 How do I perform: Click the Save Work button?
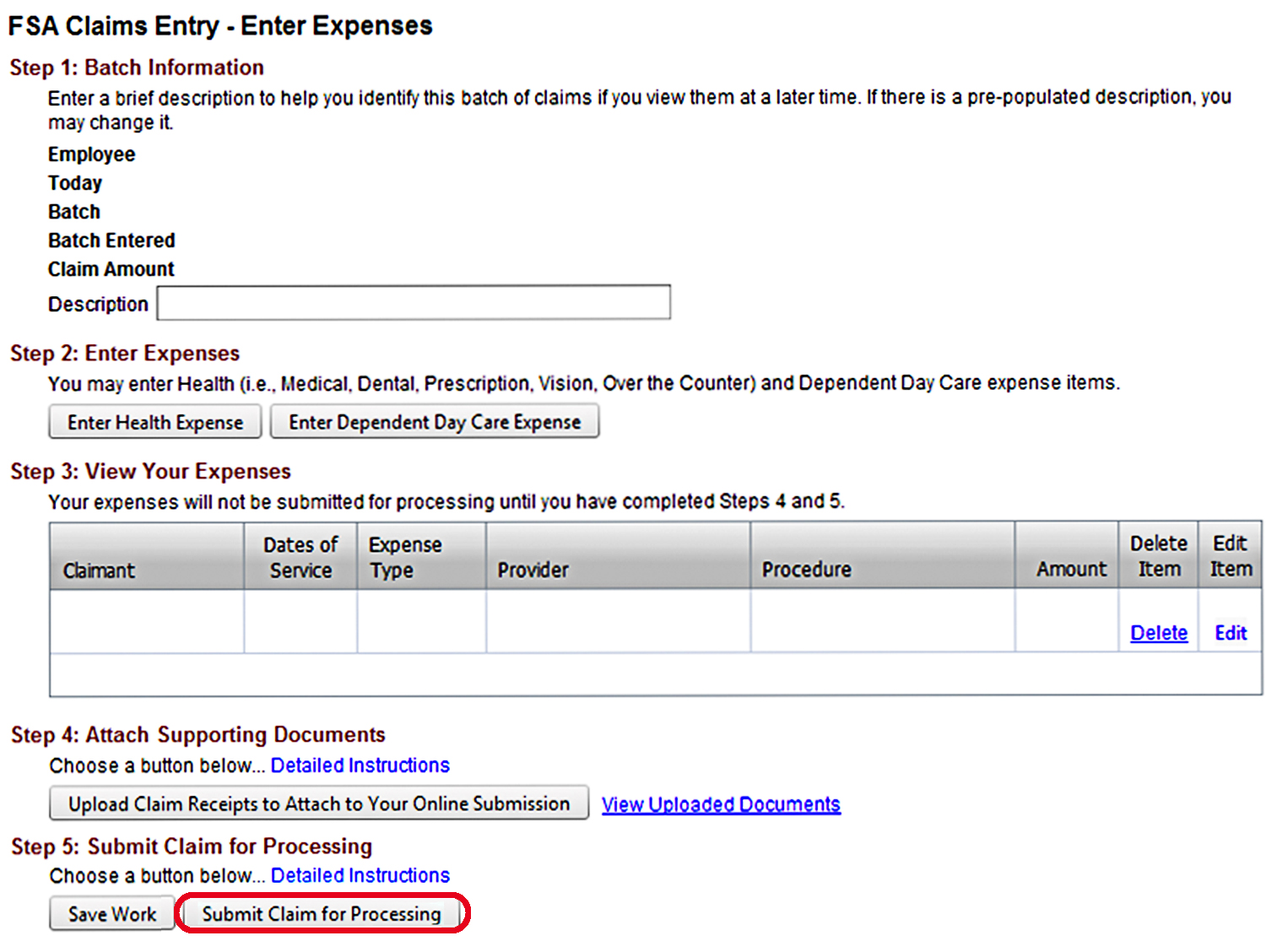(112, 914)
